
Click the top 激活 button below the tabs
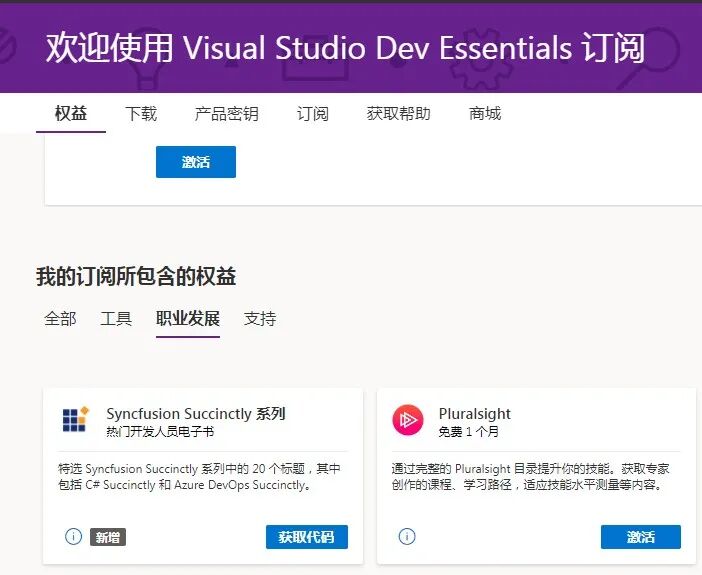(x=196, y=162)
